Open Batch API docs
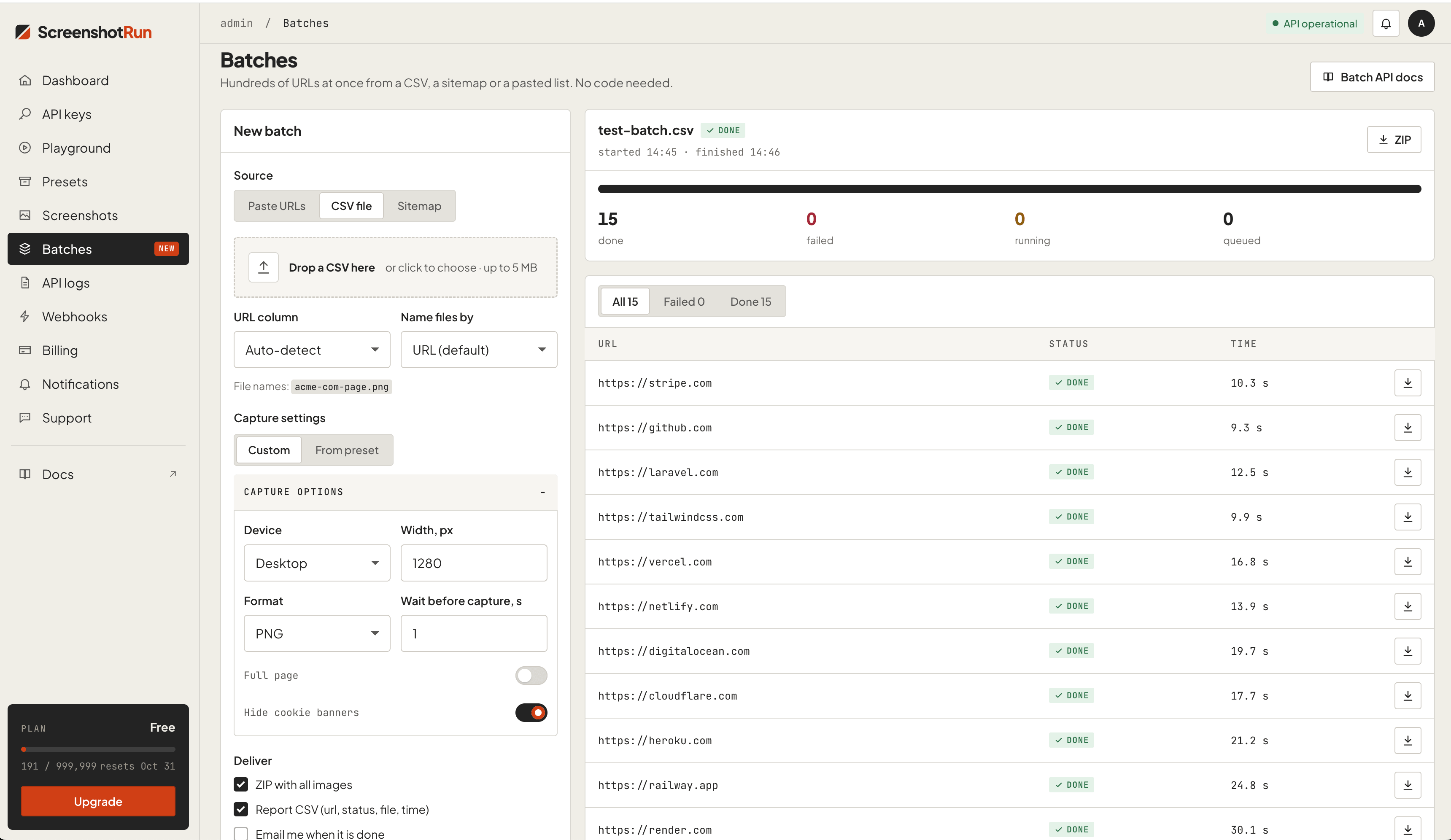This screenshot has height=840, width=1451. [1372, 77]
